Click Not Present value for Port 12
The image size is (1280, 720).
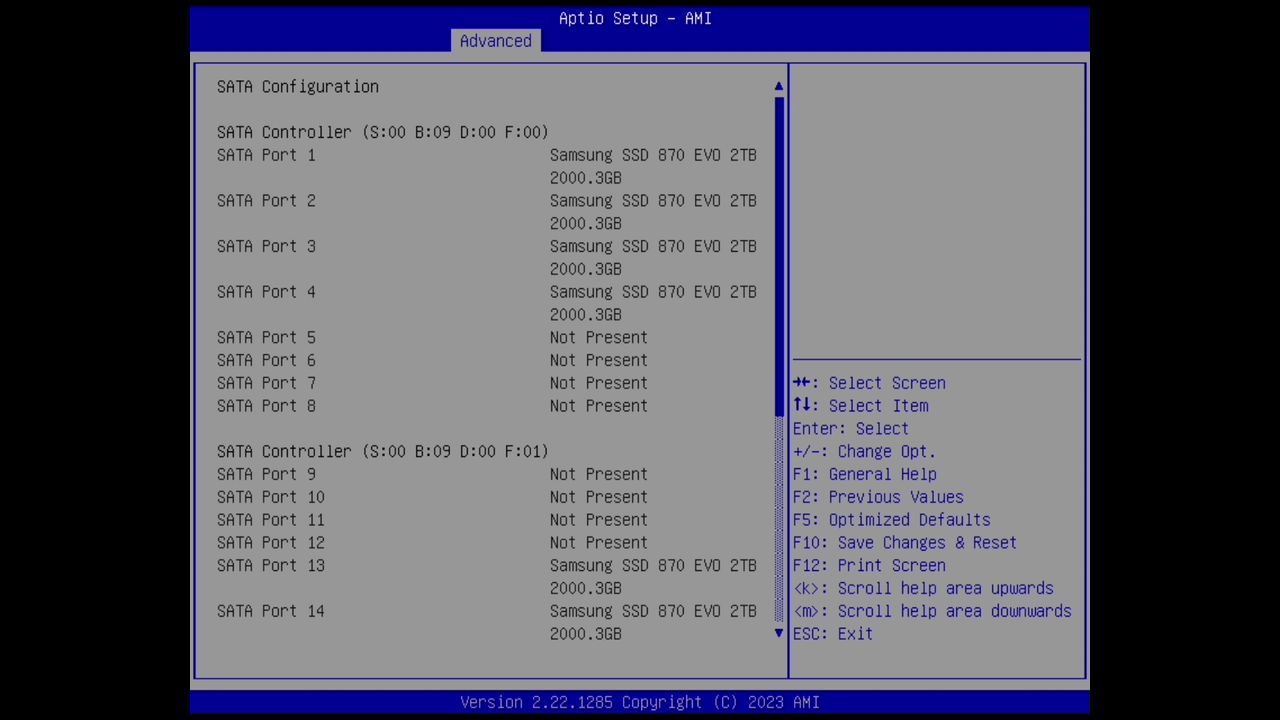click(x=599, y=543)
